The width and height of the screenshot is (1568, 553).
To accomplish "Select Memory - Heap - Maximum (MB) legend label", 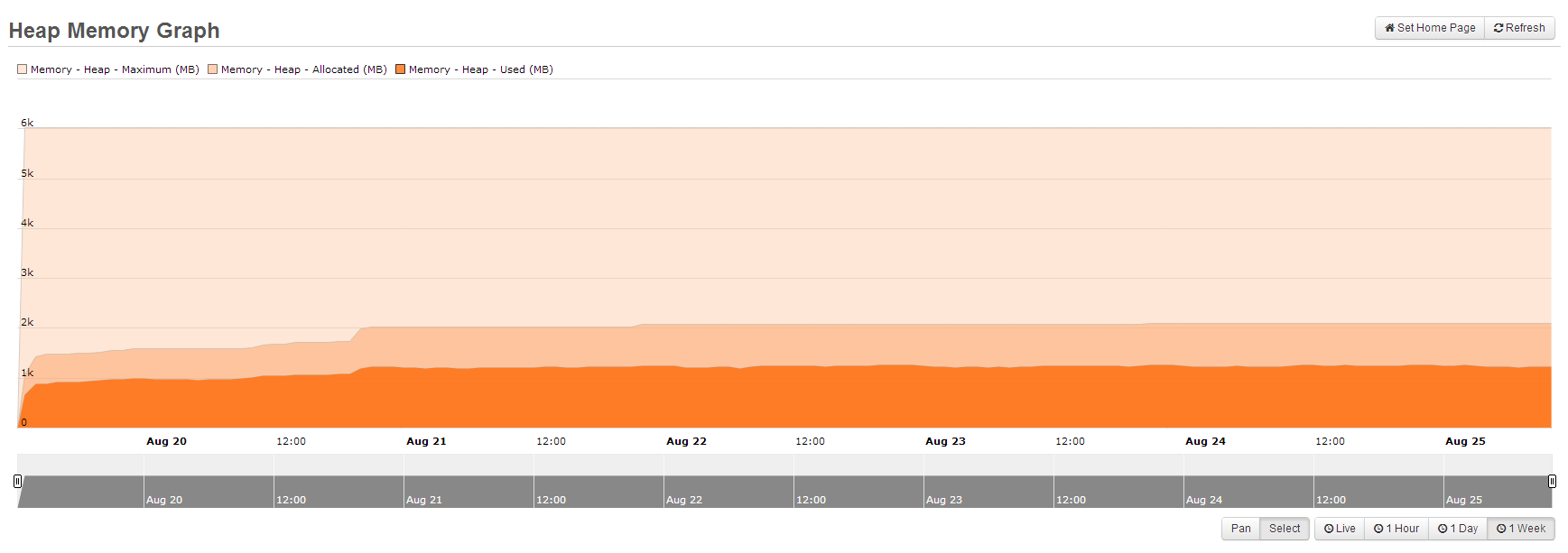I will click(115, 69).
